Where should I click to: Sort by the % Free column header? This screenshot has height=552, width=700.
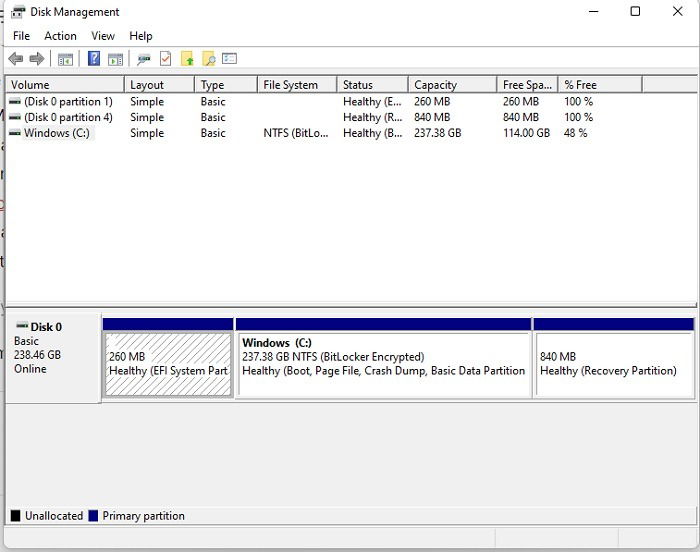(600, 84)
